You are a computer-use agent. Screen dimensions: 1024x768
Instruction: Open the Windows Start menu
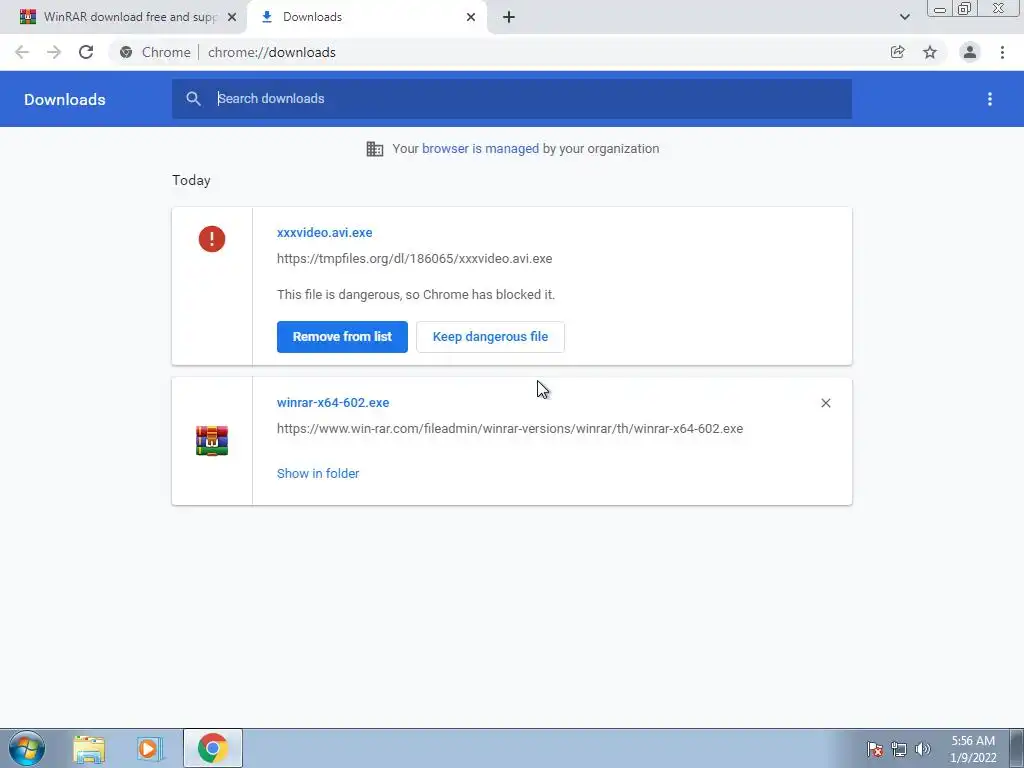click(x=27, y=748)
